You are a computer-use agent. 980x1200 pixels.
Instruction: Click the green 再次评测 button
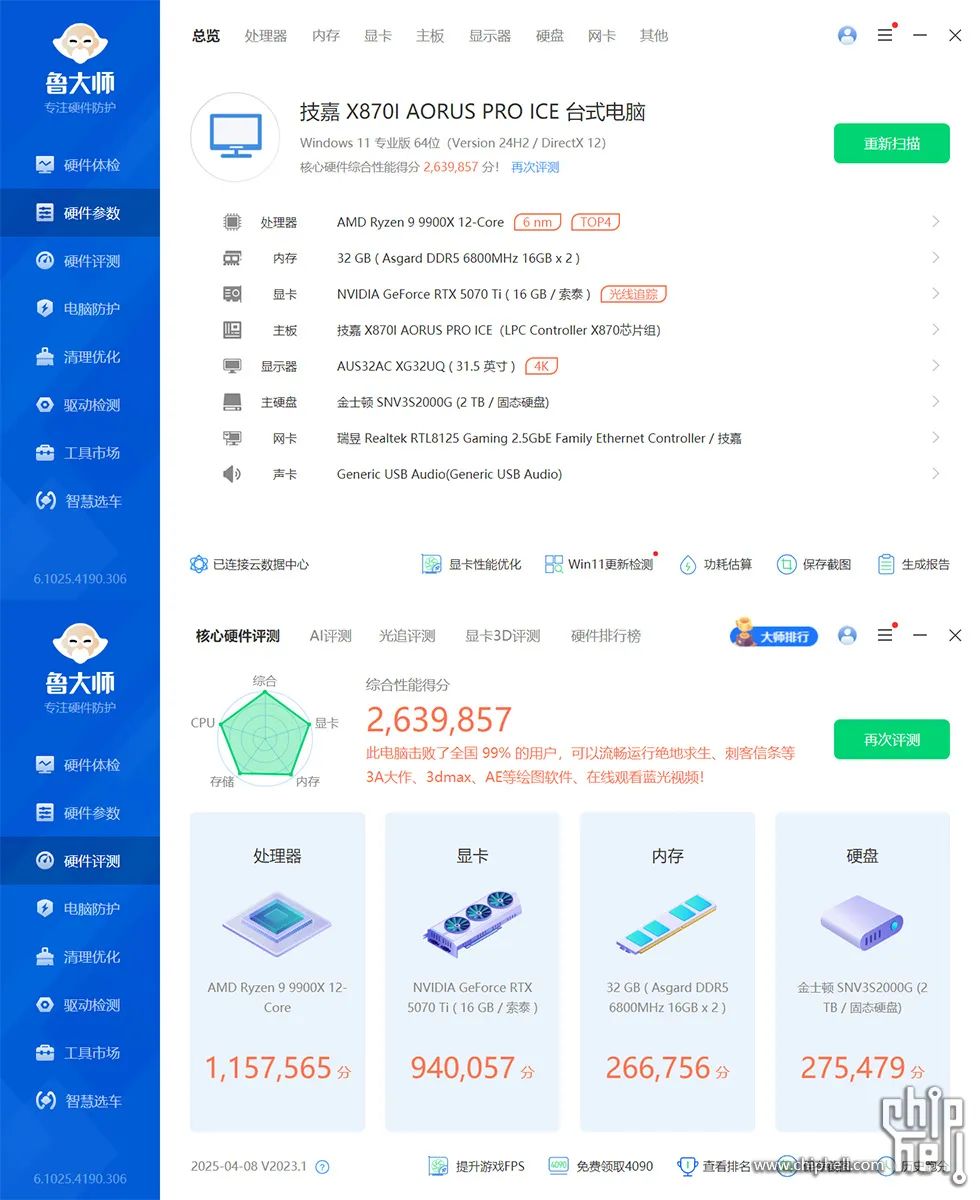coord(892,740)
